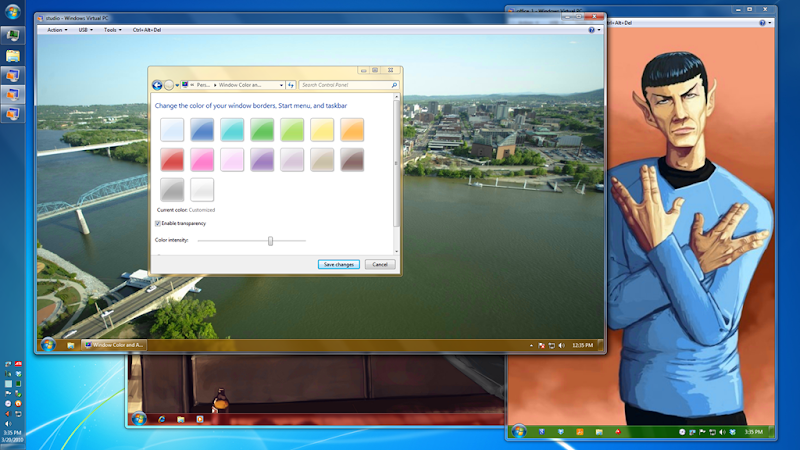Click Window Color and A... taskbar button

[114, 345]
